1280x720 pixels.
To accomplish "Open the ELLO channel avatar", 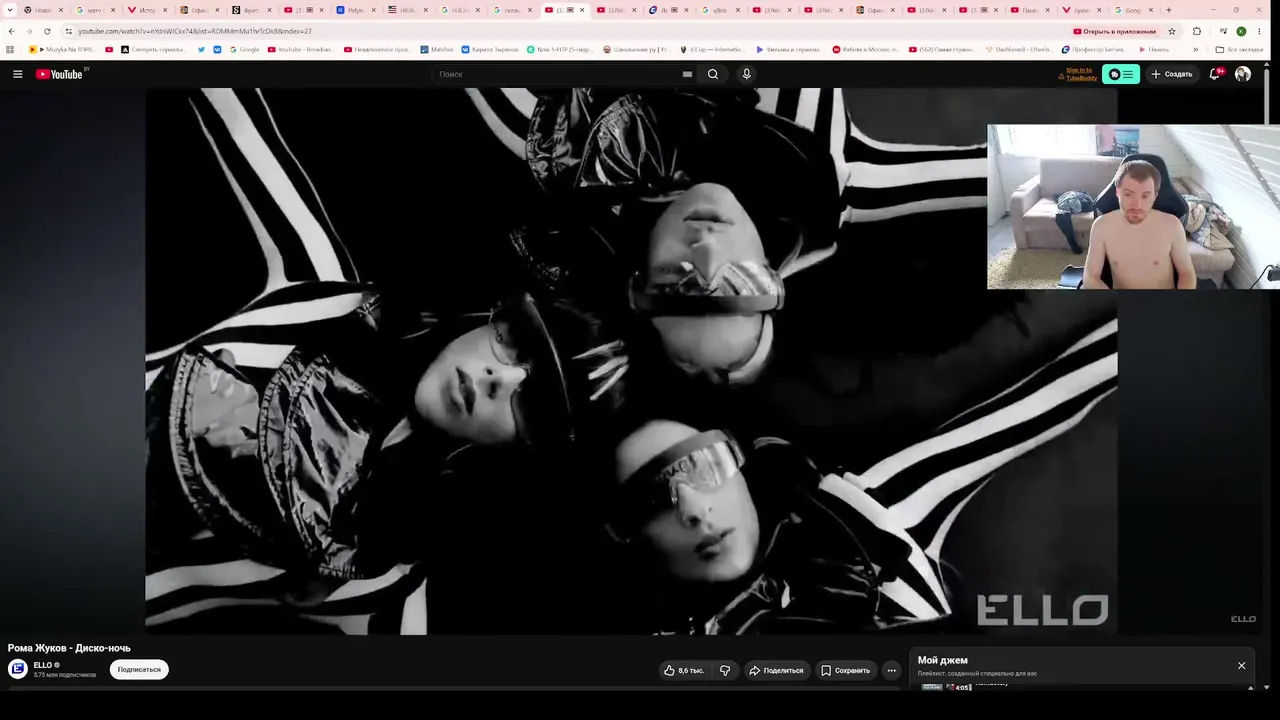I will point(18,669).
